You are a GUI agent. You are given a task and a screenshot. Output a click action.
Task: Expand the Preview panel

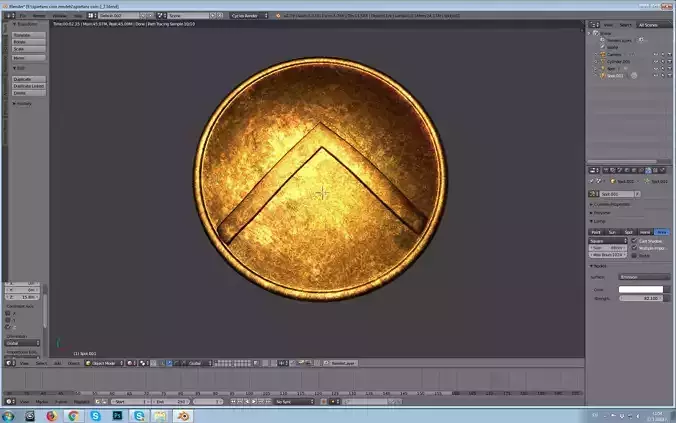600,213
